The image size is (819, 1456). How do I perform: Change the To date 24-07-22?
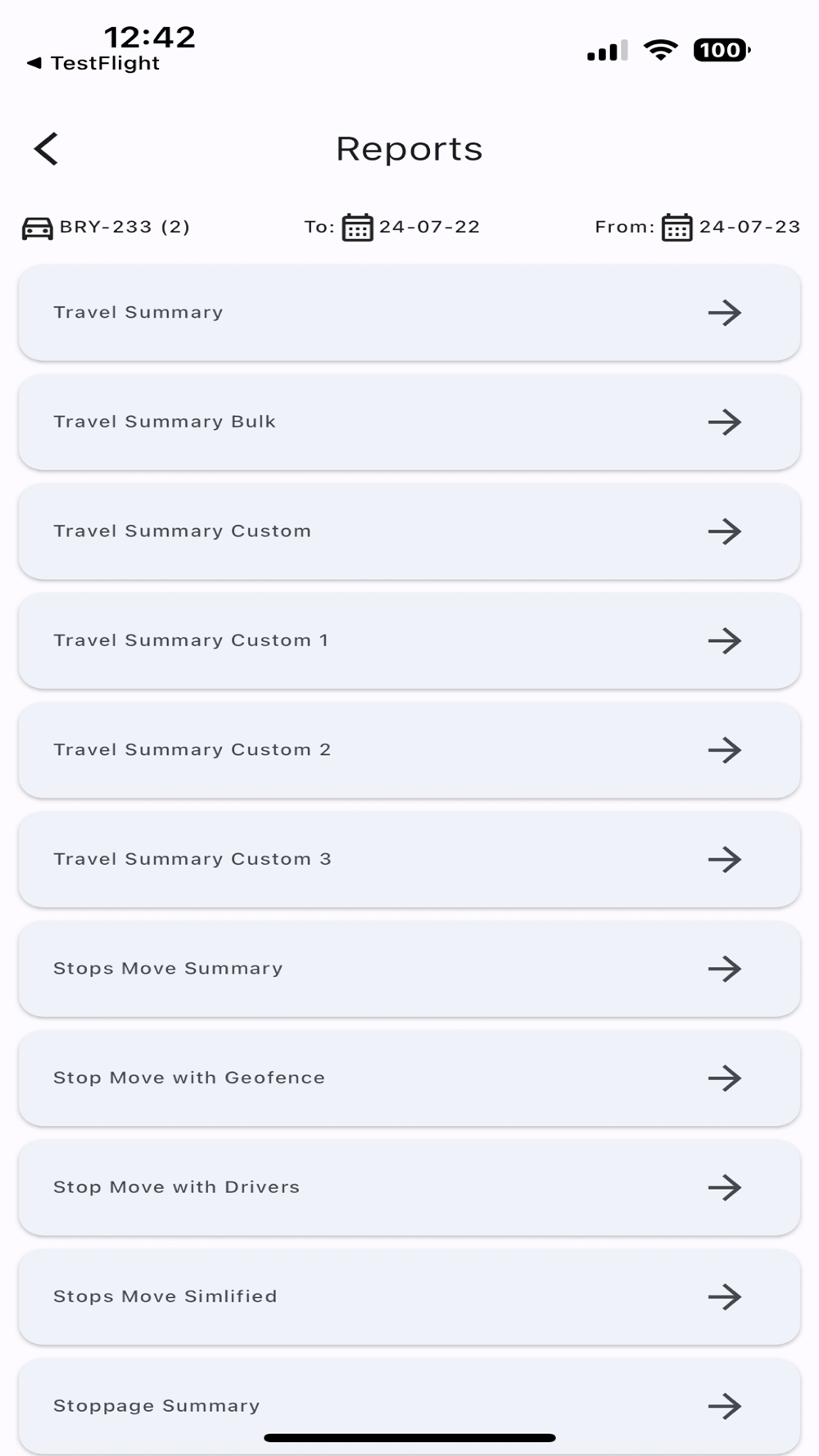(x=429, y=227)
